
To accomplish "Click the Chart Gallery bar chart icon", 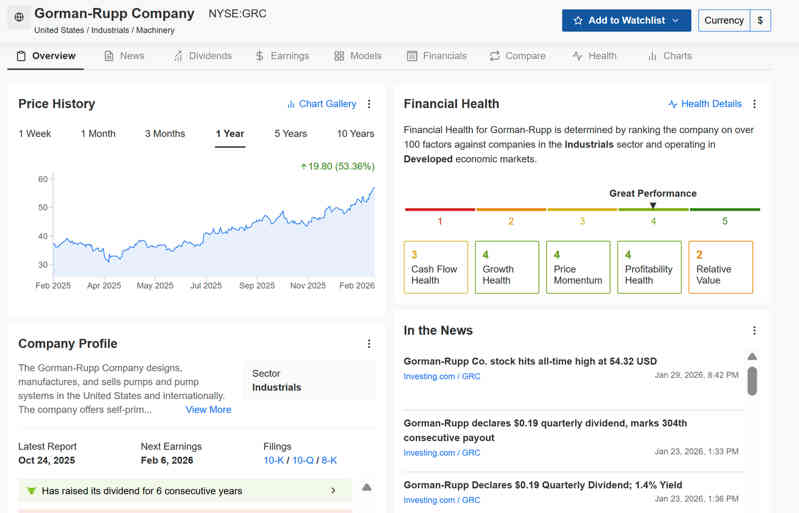I will 291,104.
